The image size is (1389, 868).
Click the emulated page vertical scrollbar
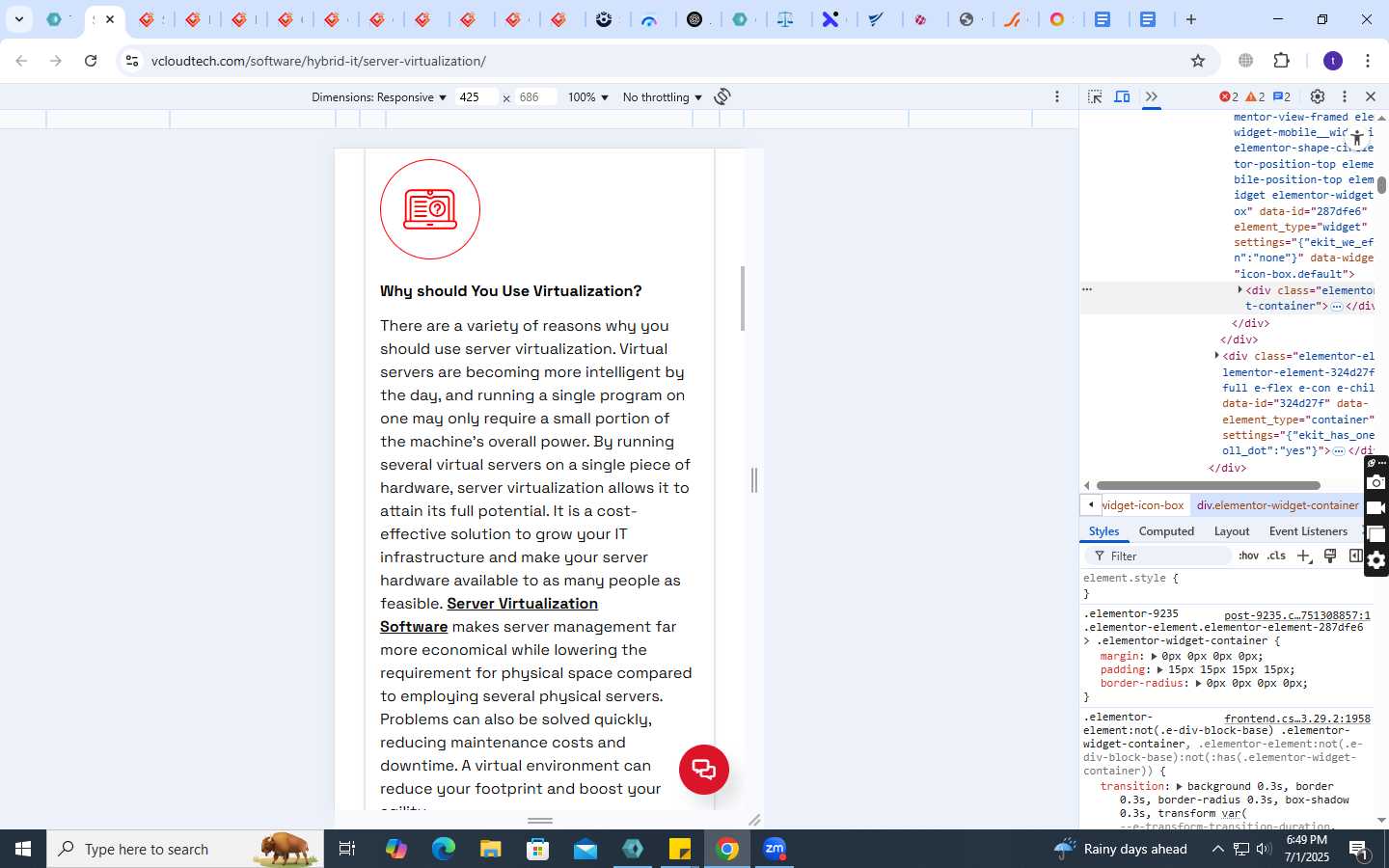tap(742, 298)
